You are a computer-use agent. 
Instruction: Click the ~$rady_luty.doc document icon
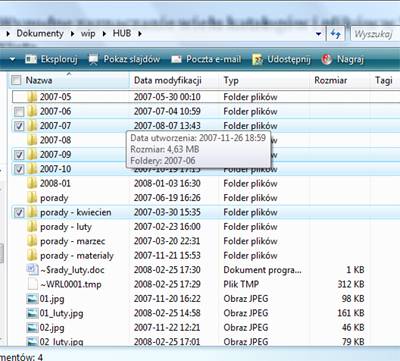point(32,269)
